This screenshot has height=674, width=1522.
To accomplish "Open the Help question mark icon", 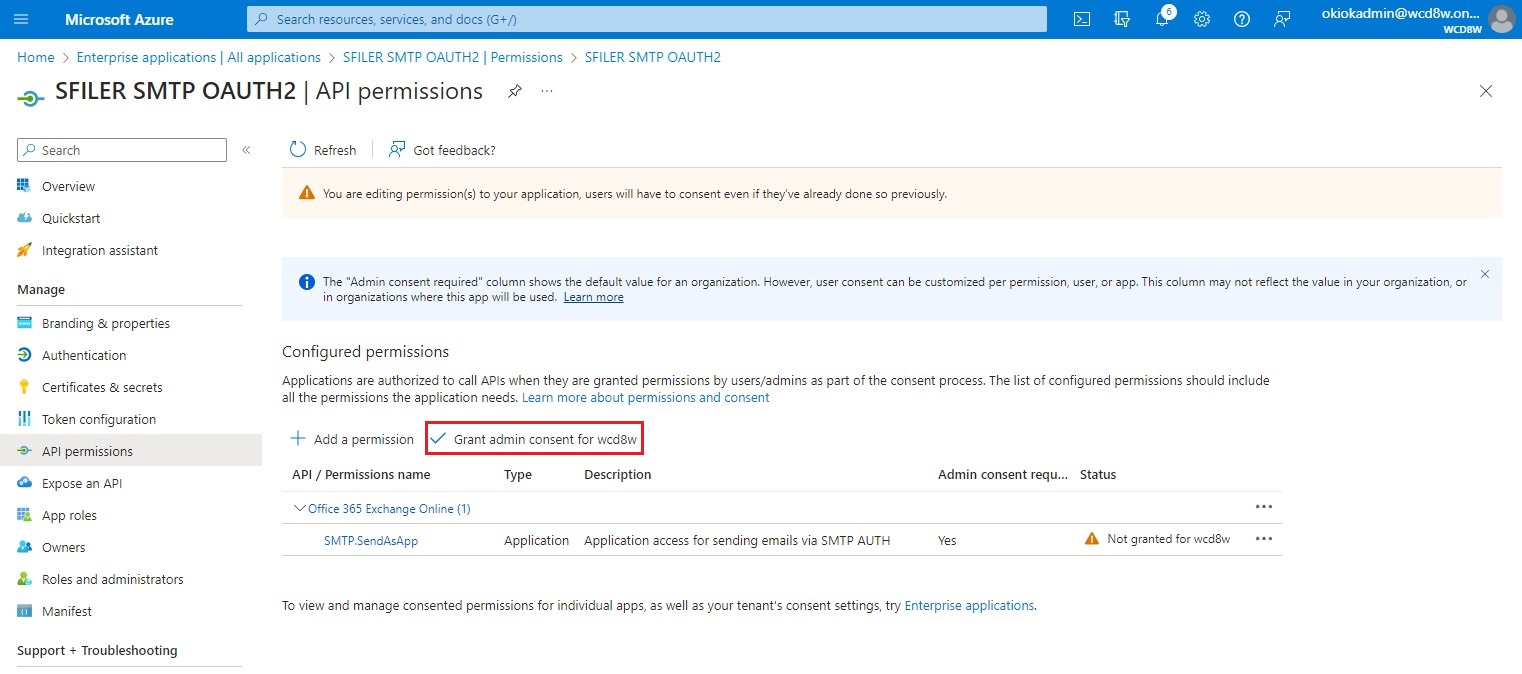I will point(1242,19).
